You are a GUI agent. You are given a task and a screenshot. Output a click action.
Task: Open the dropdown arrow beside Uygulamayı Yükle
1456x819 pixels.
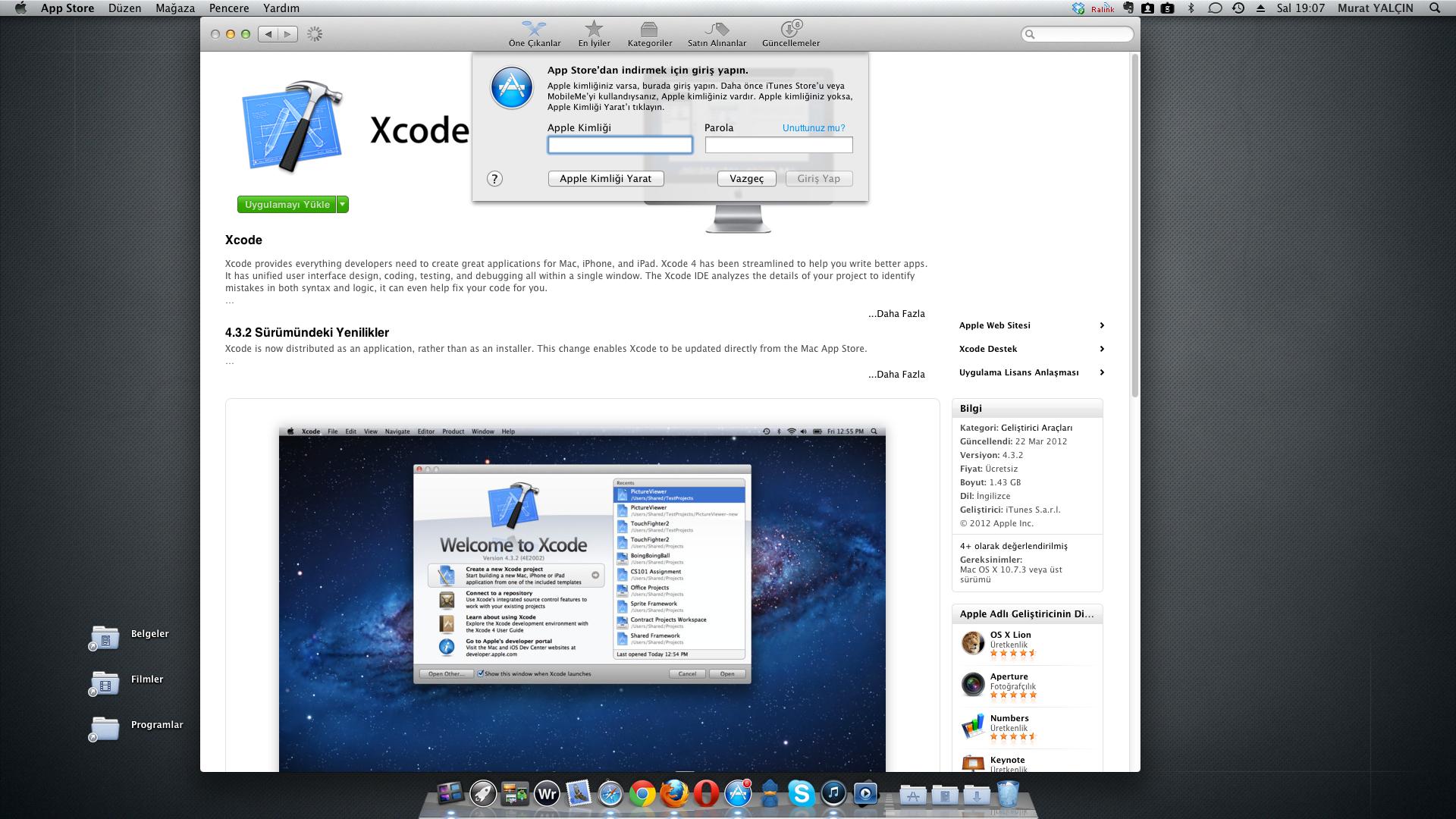point(343,205)
